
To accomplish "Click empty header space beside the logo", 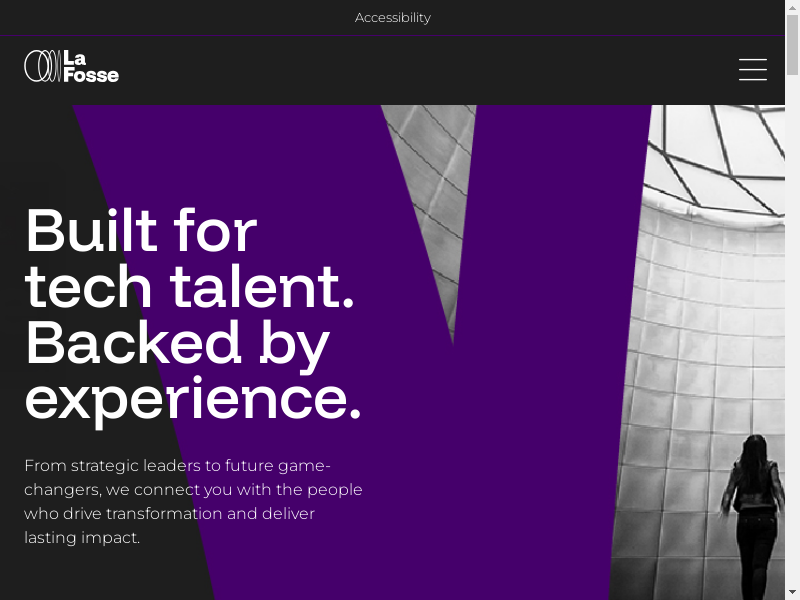I will coord(400,68).
